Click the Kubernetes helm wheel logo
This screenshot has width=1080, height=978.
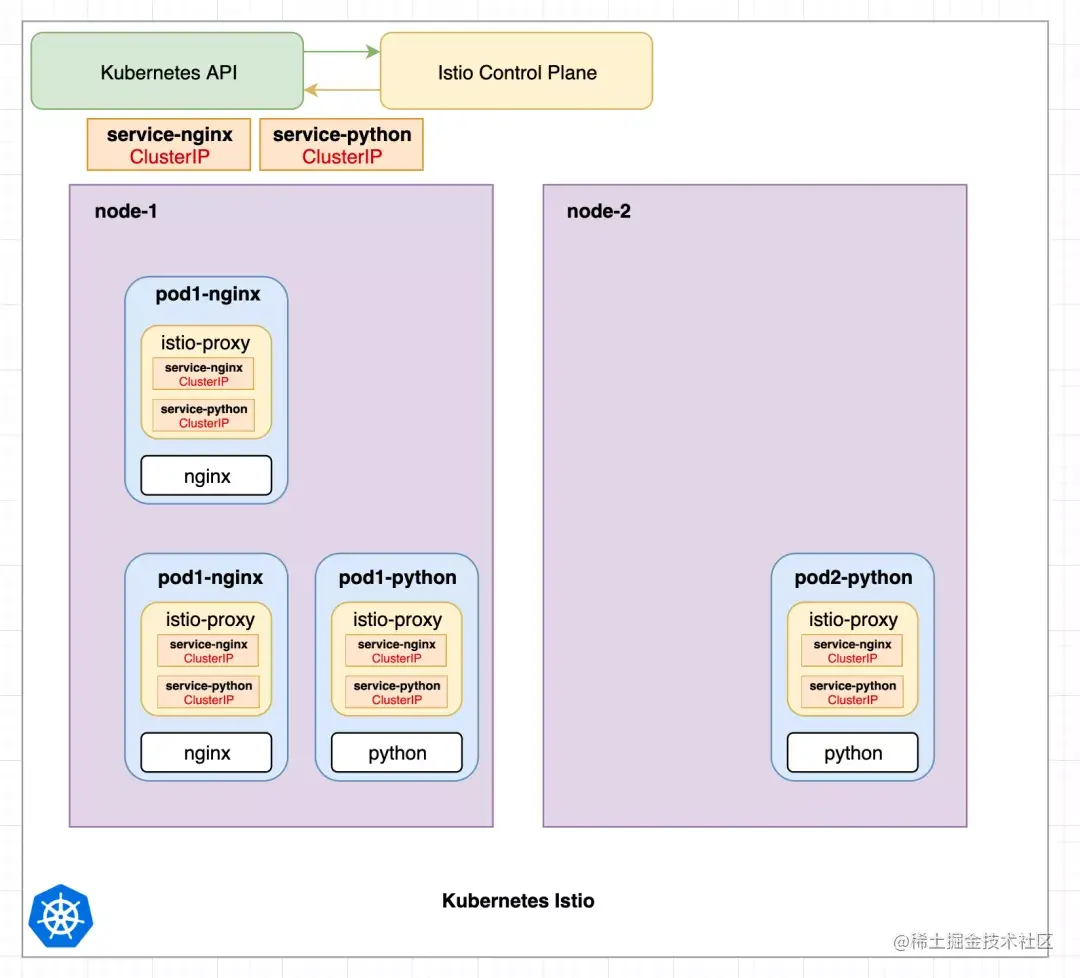[x=61, y=916]
